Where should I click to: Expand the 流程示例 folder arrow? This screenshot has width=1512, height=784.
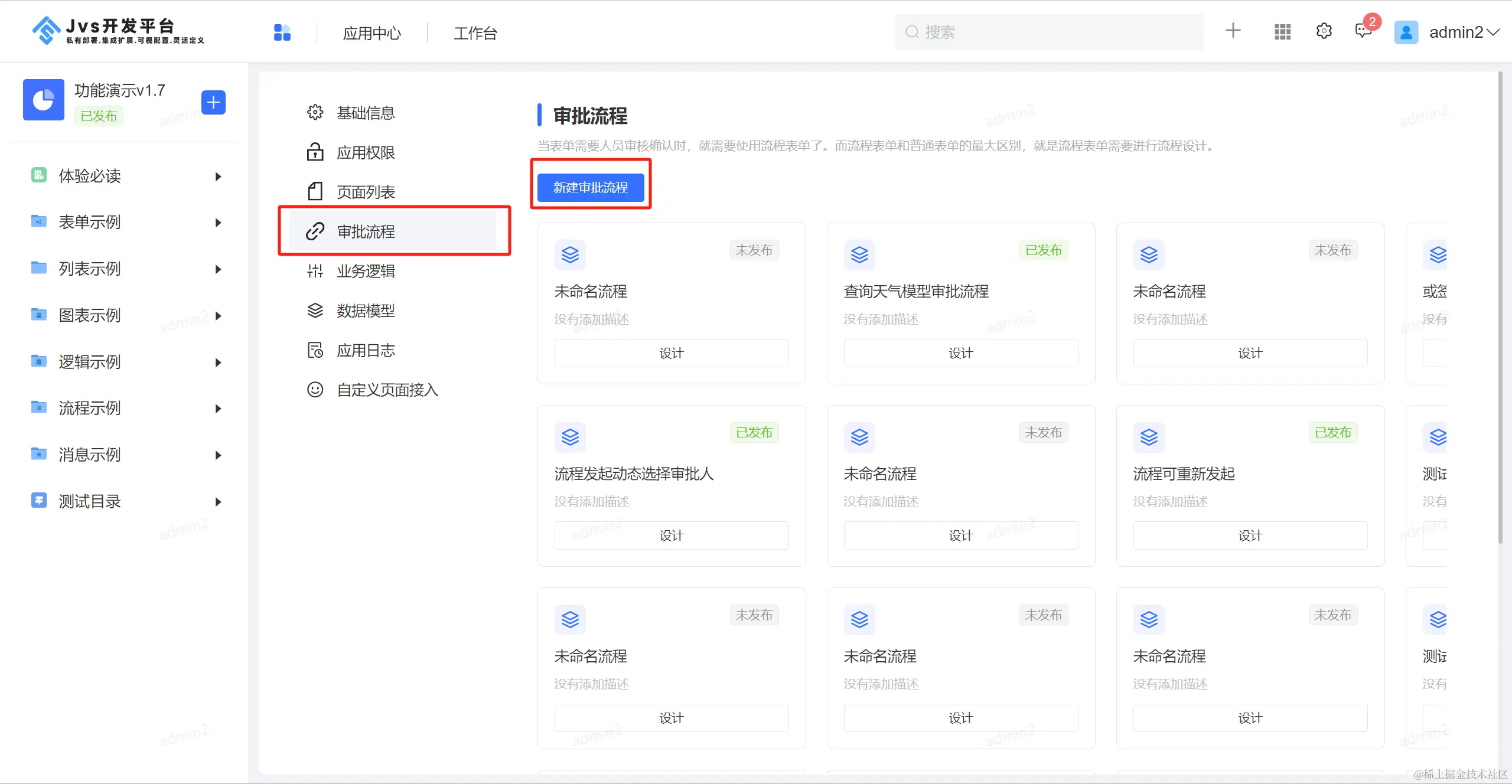(218, 409)
